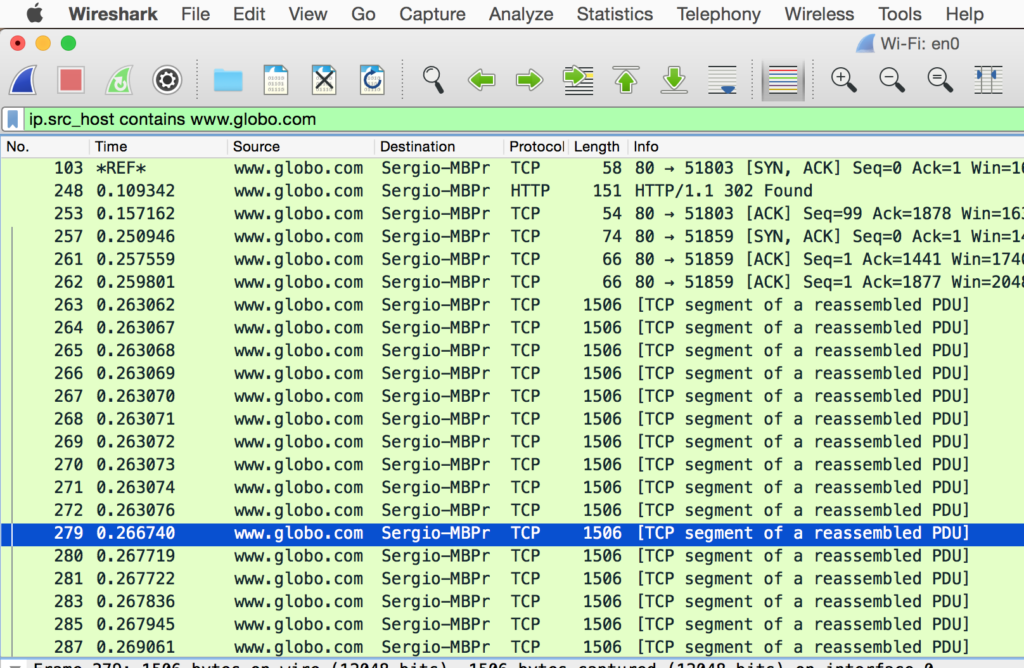Viewport: 1024px width, 668px height.
Task: Select packet 280 at time 0.267719
Action: coord(512,556)
